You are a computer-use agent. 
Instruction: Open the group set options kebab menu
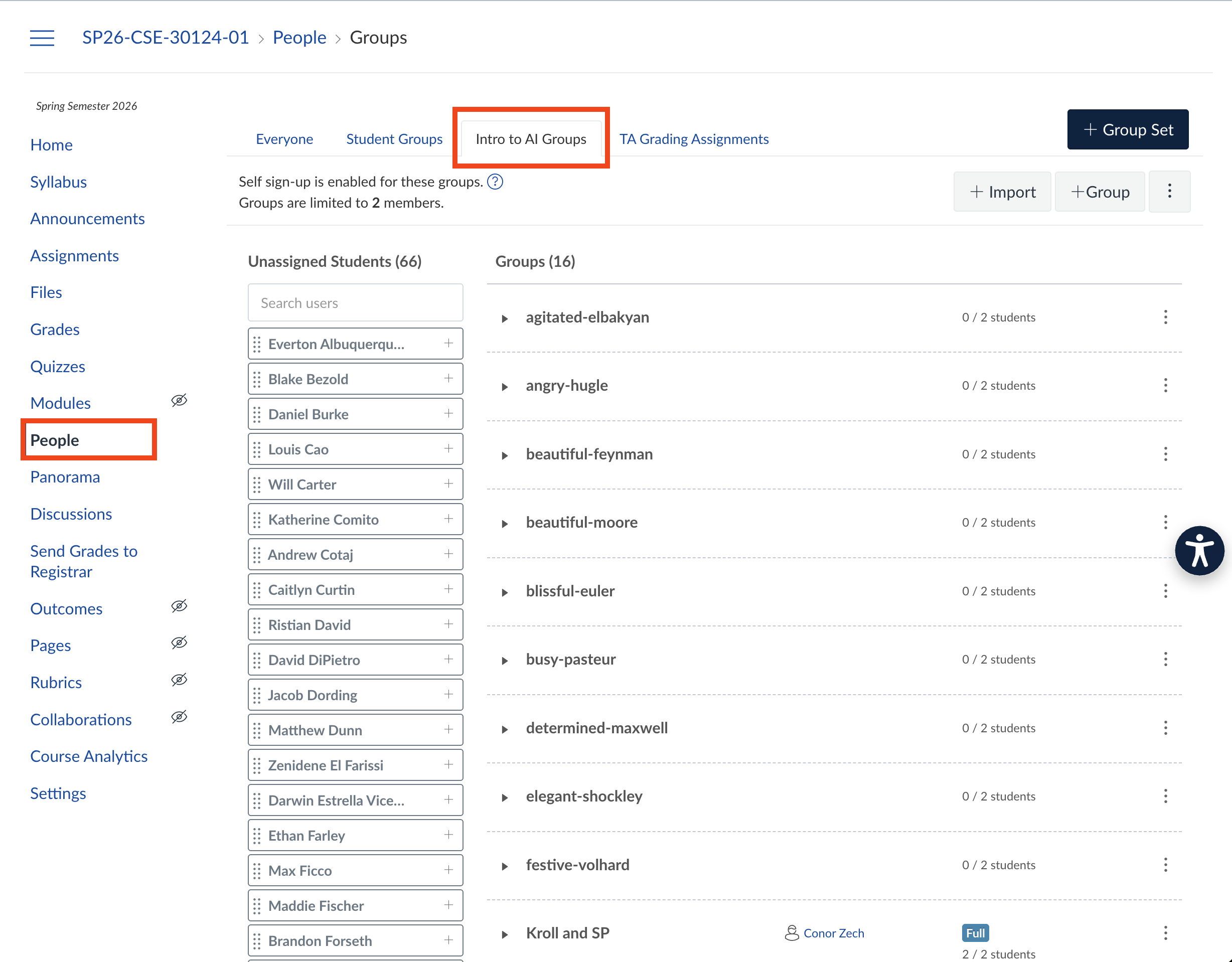coord(1169,192)
